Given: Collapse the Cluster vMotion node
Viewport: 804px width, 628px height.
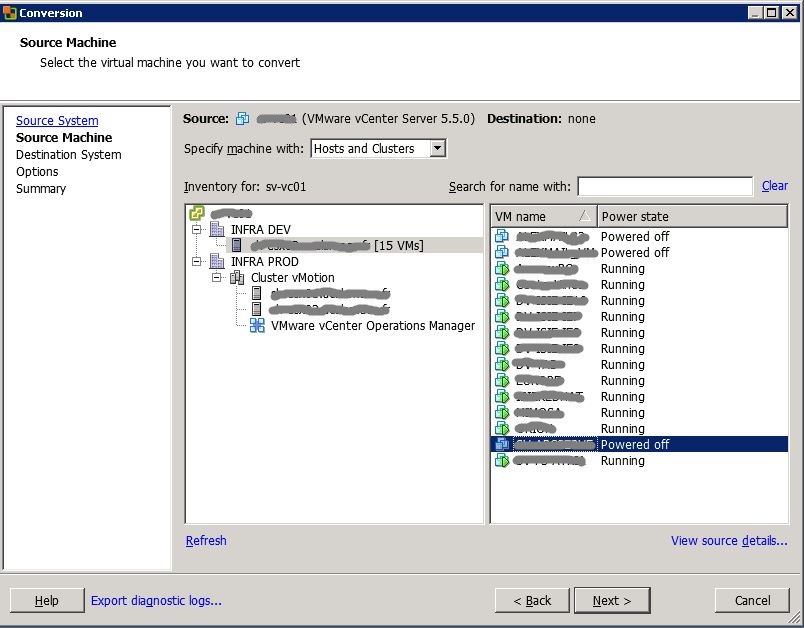Looking at the screenshot, I should click(x=216, y=277).
